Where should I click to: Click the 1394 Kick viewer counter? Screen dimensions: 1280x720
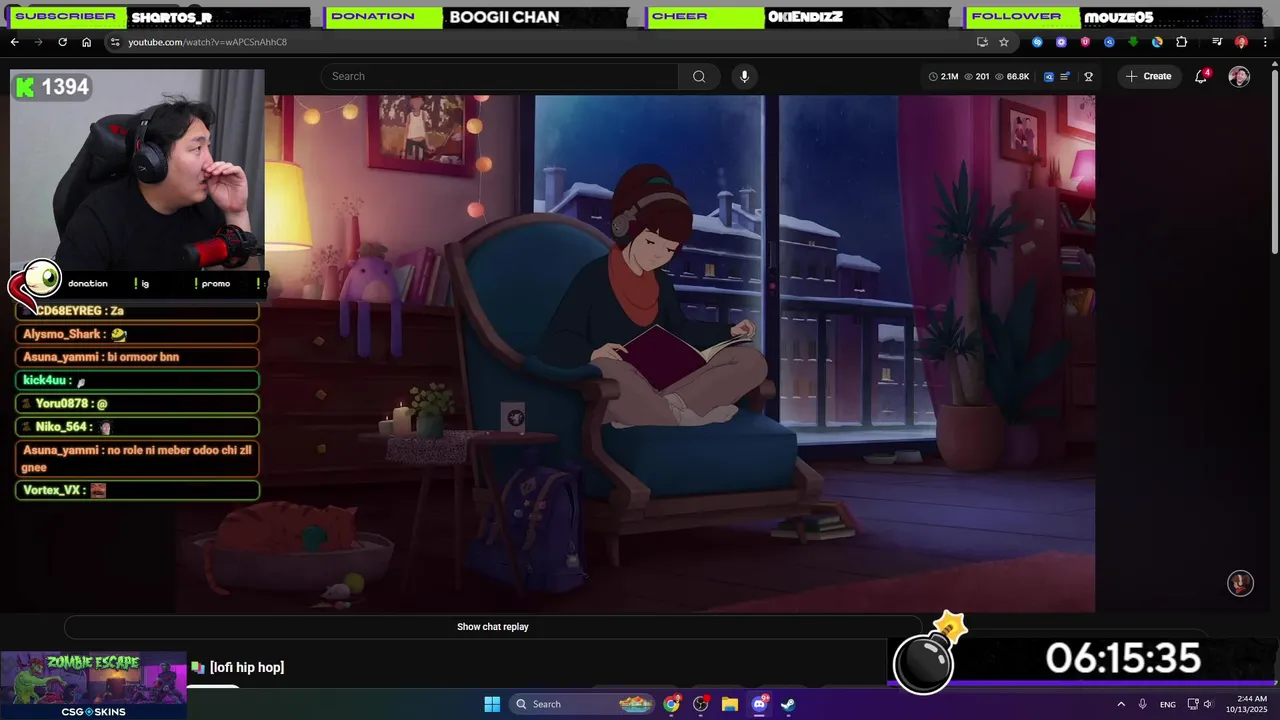(x=53, y=87)
